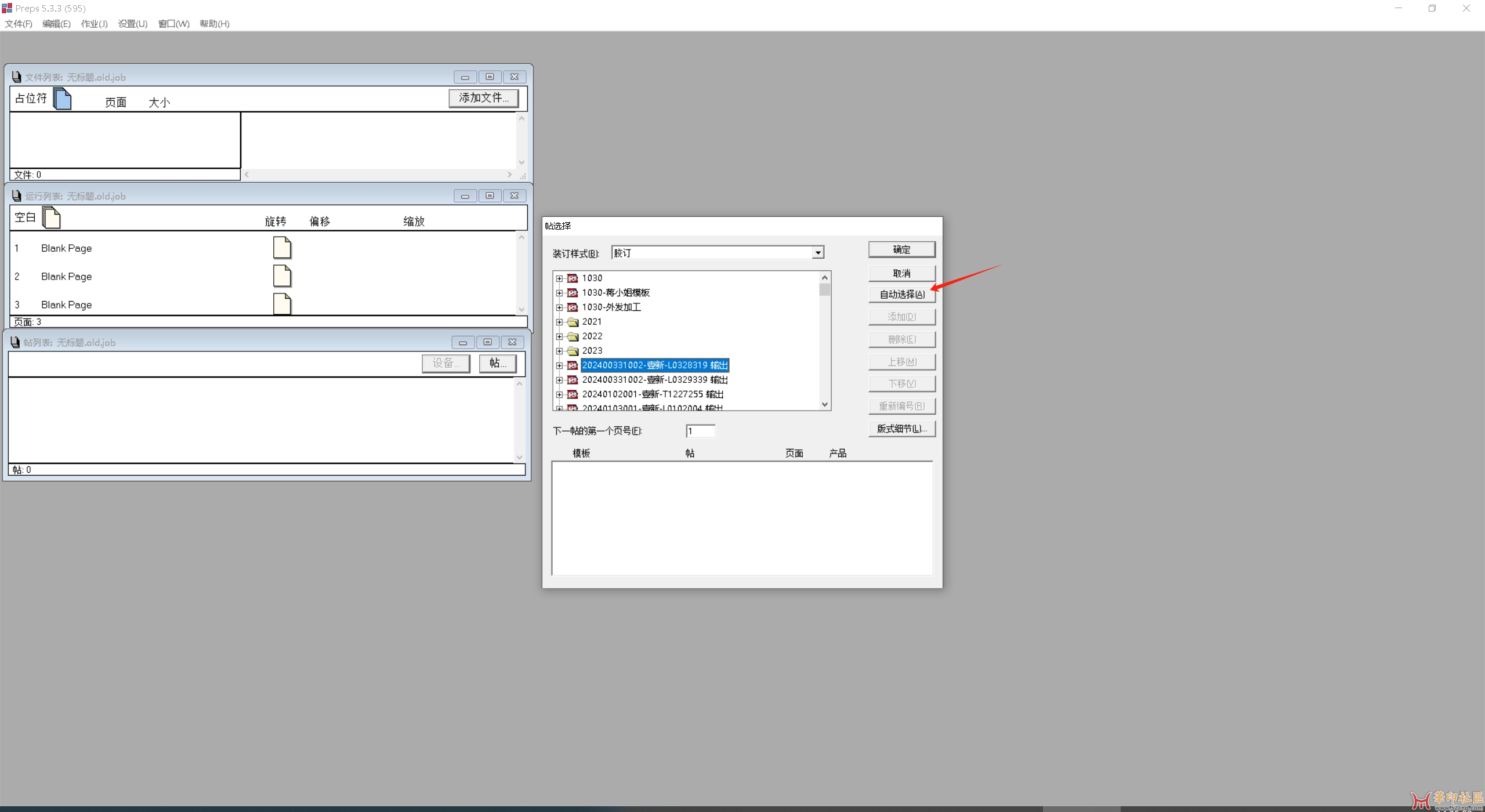Click the 帖... button in 帖列表 window
The width and height of the screenshot is (1485, 812).
(x=498, y=363)
